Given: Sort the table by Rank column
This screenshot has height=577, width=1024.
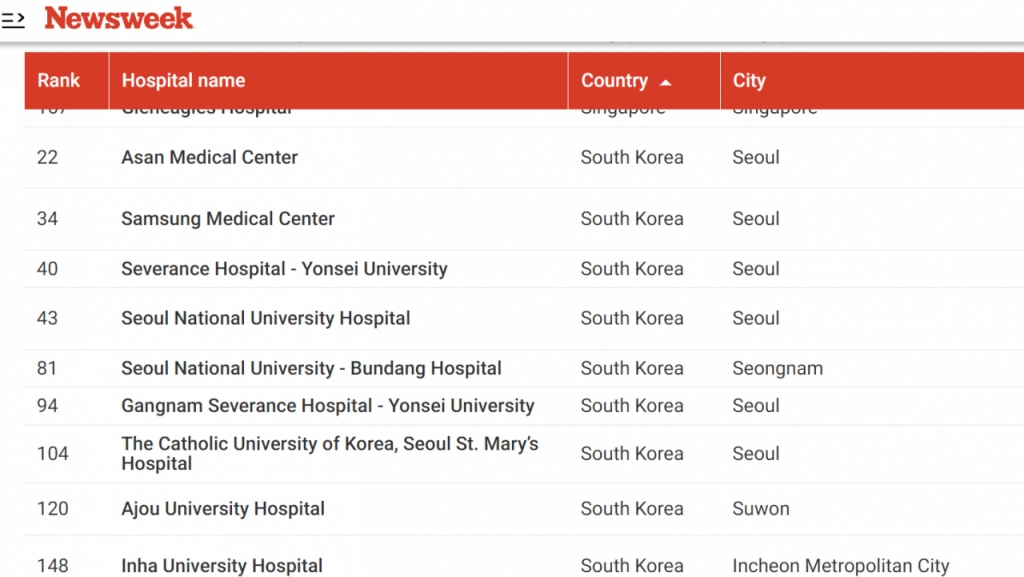Looking at the screenshot, I should click(x=60, y=80).
